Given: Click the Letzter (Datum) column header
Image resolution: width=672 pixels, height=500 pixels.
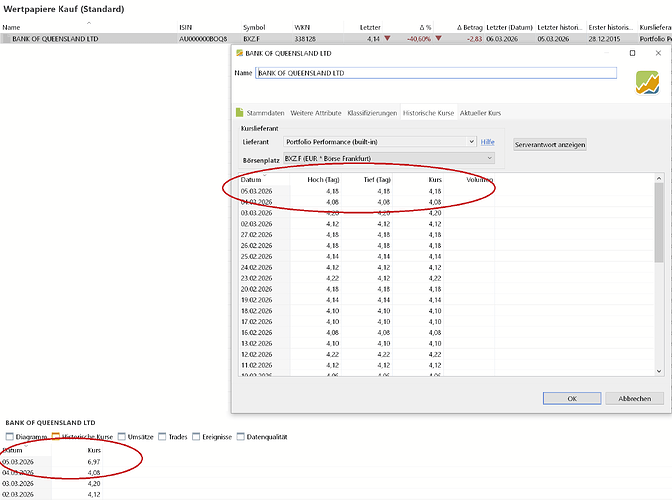Looking at the screenshot, I should 509,27.
